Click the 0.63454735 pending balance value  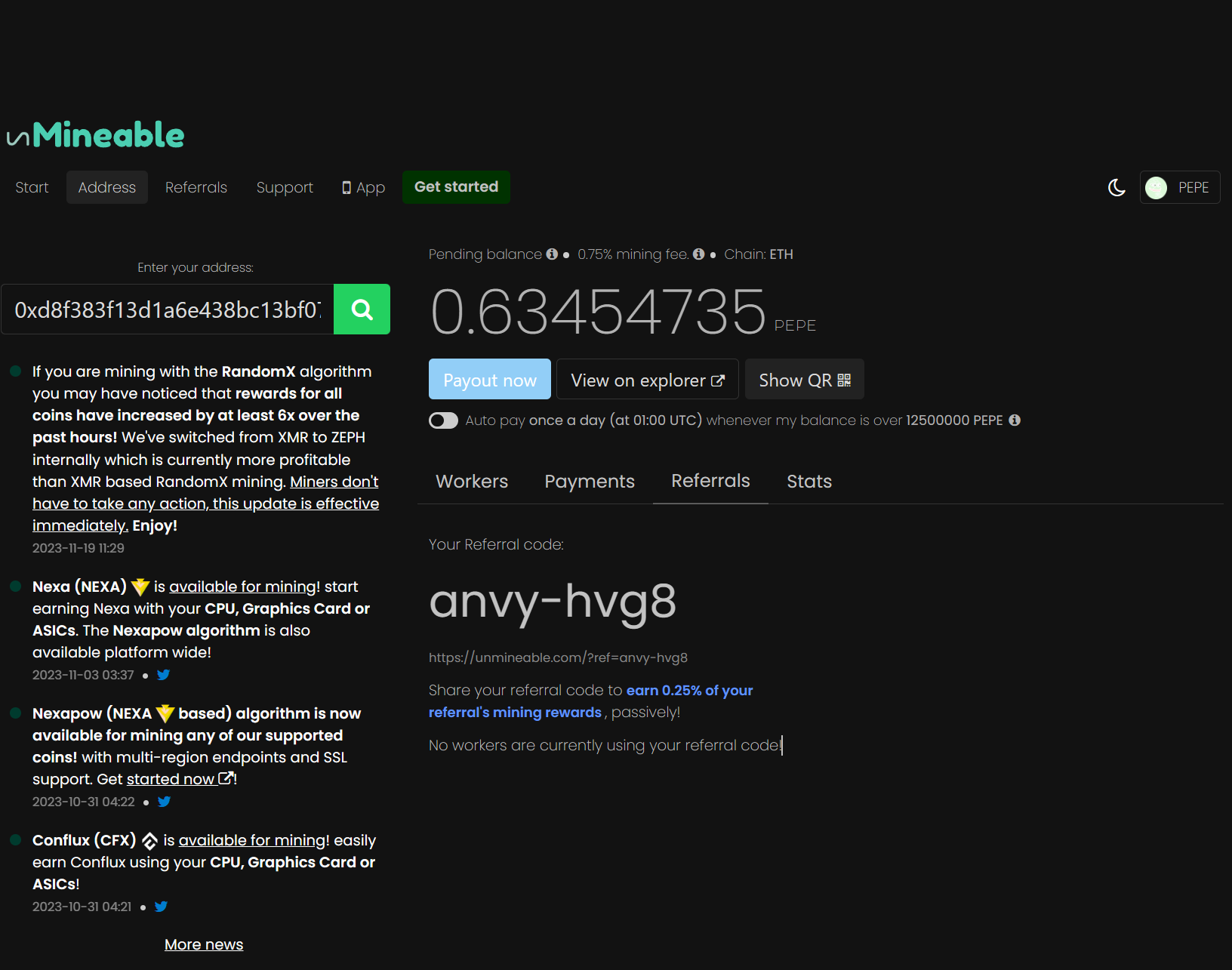[x=598, y=311]
